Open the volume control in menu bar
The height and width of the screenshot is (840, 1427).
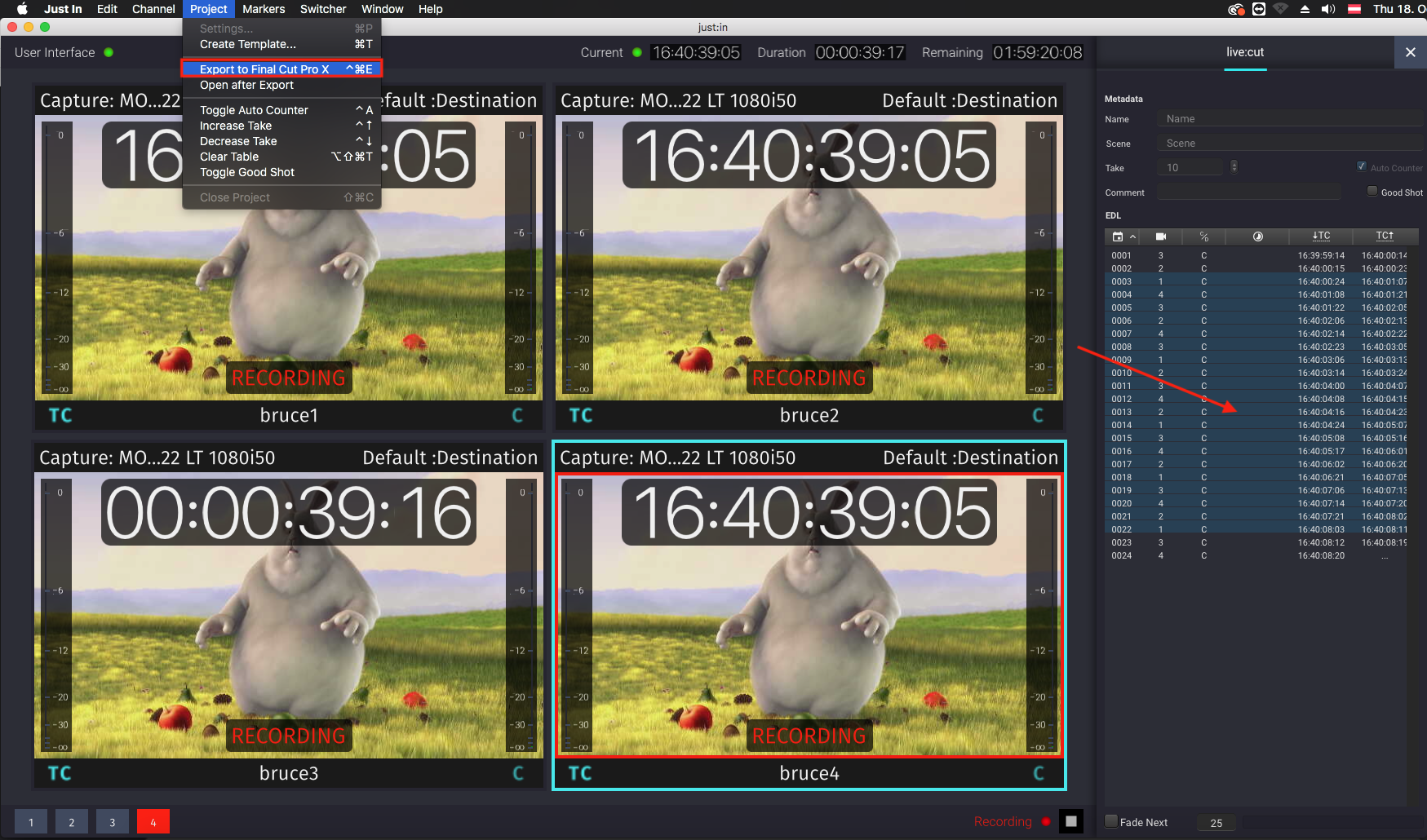point(1328,9)
